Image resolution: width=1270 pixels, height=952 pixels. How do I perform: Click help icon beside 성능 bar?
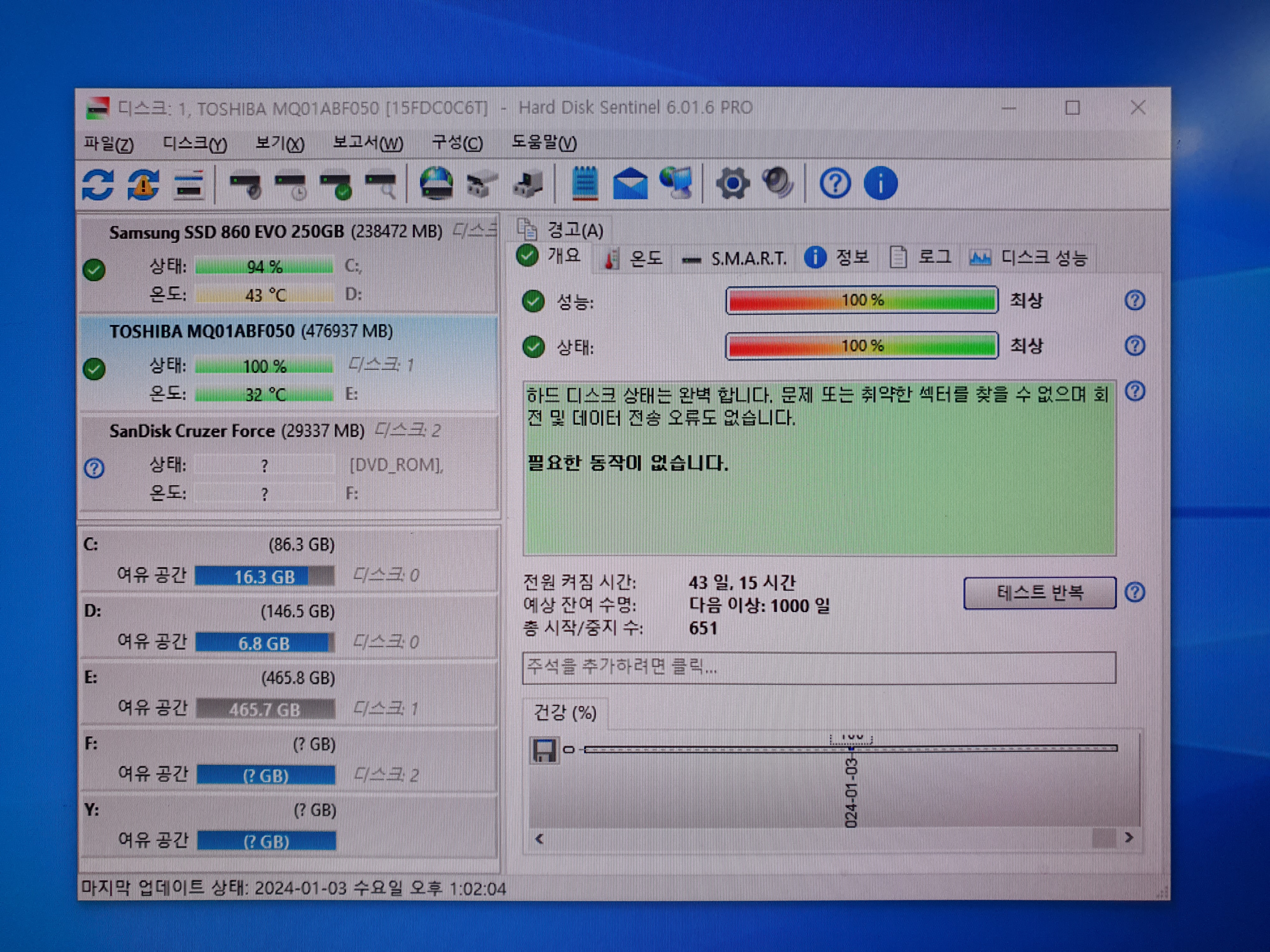(x=1135, y=300)
